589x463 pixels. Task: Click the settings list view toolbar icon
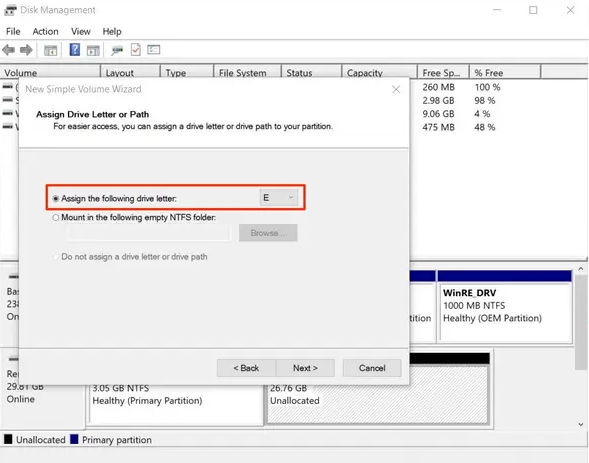154,50
